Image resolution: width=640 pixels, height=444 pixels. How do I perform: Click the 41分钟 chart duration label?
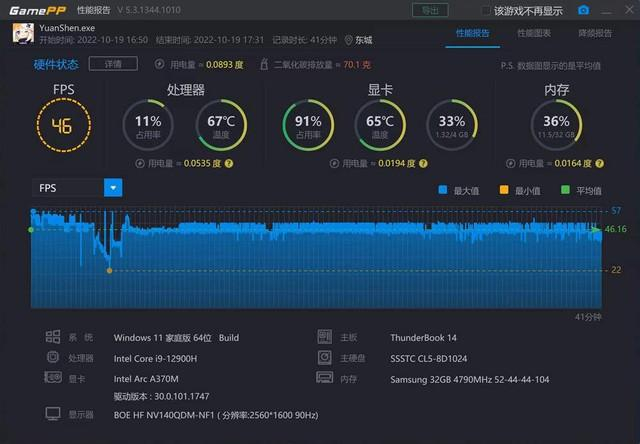click(588, 317)
